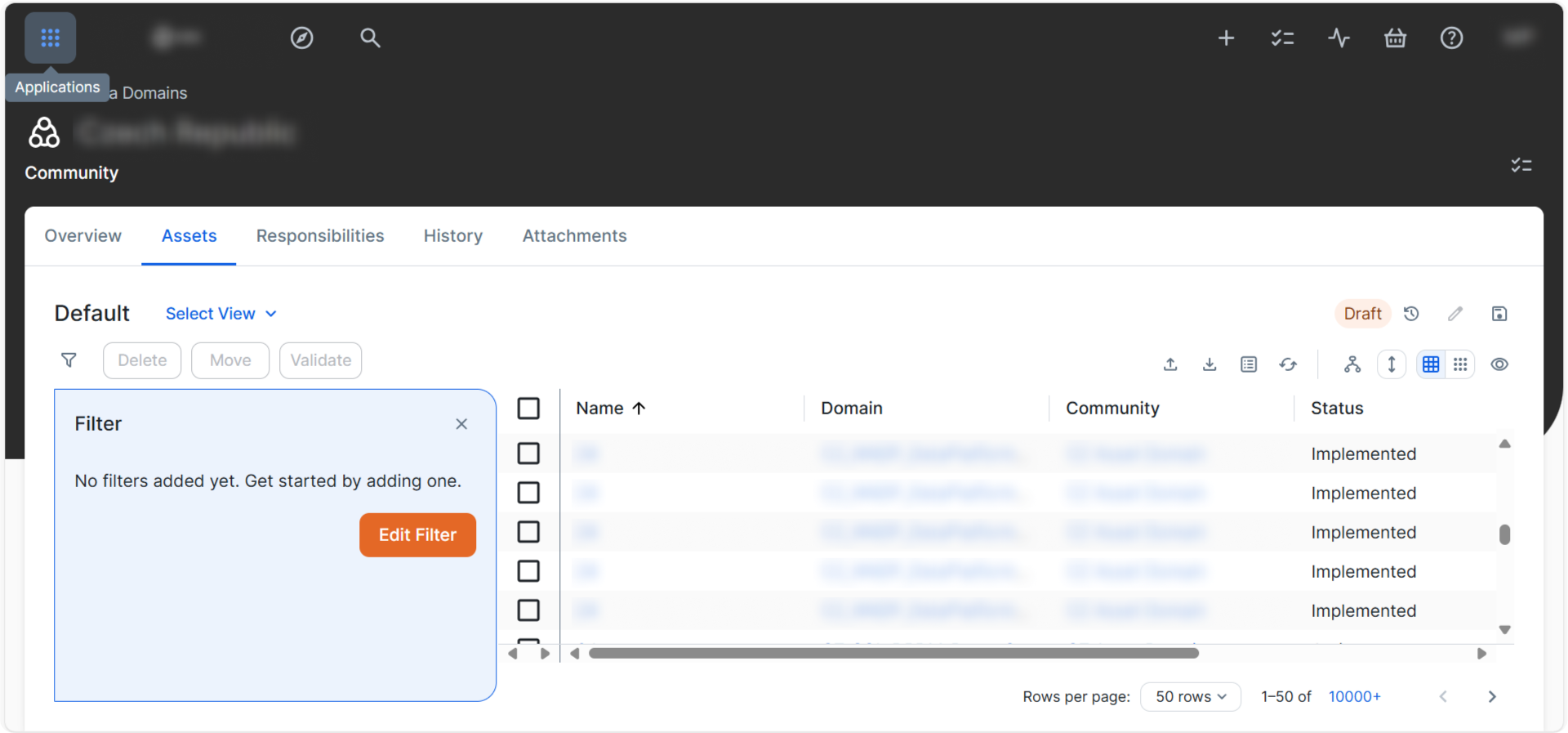The height and width of the screenshot is (733, 1568).
Task: Check the fifth row checkbox
Action: [528, 610]
